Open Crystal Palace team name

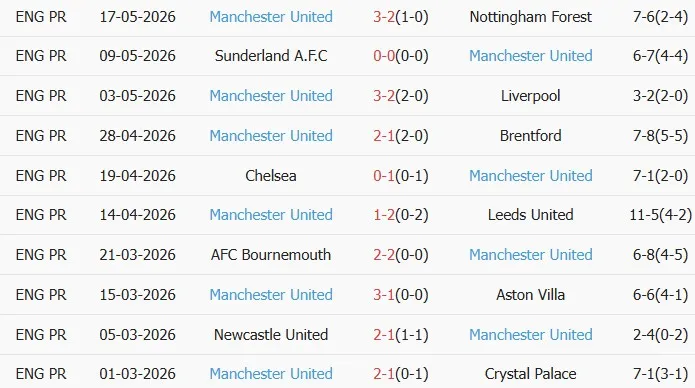click(531, 374)
